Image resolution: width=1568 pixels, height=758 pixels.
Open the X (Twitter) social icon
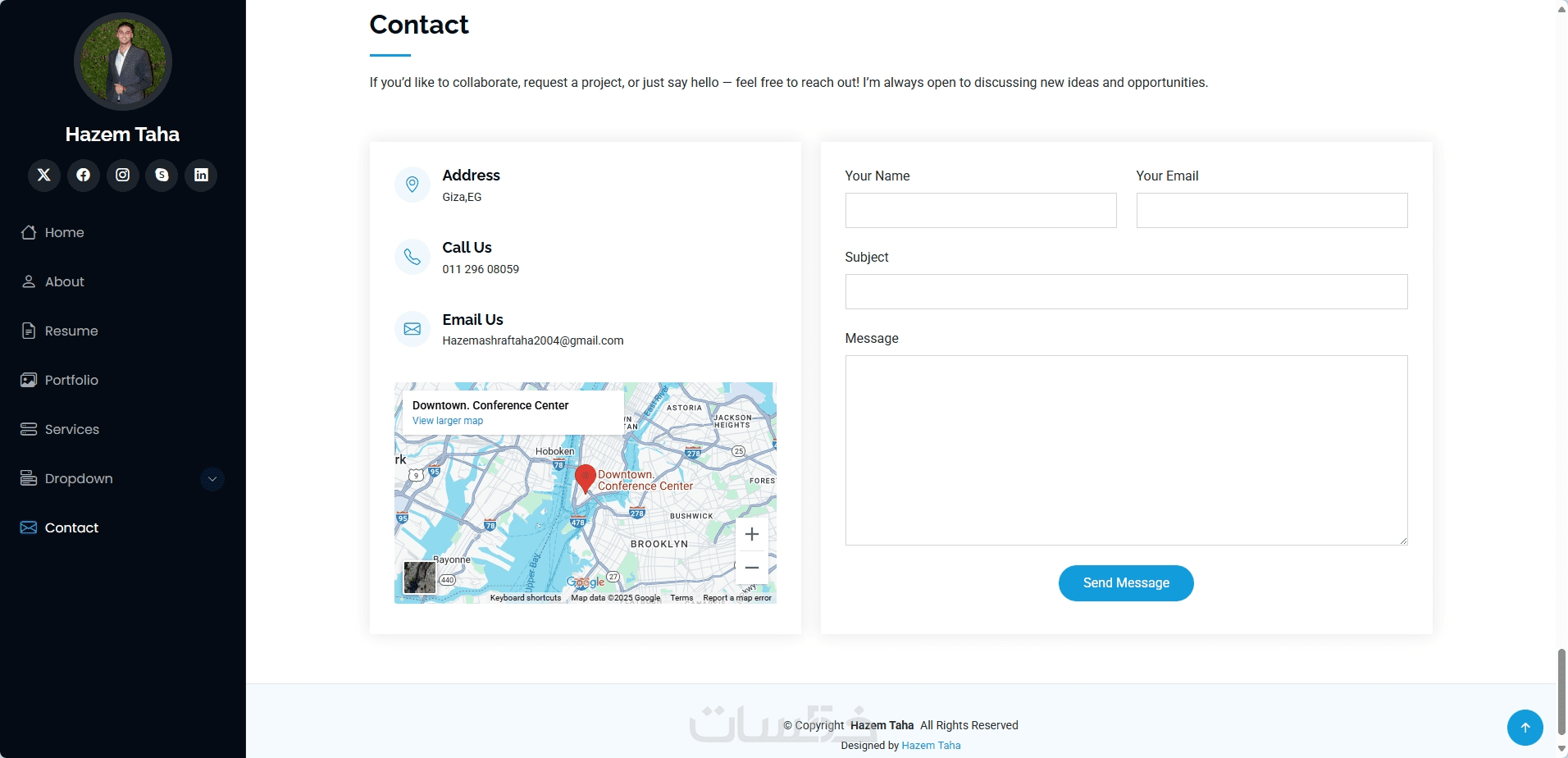(44, 175)
